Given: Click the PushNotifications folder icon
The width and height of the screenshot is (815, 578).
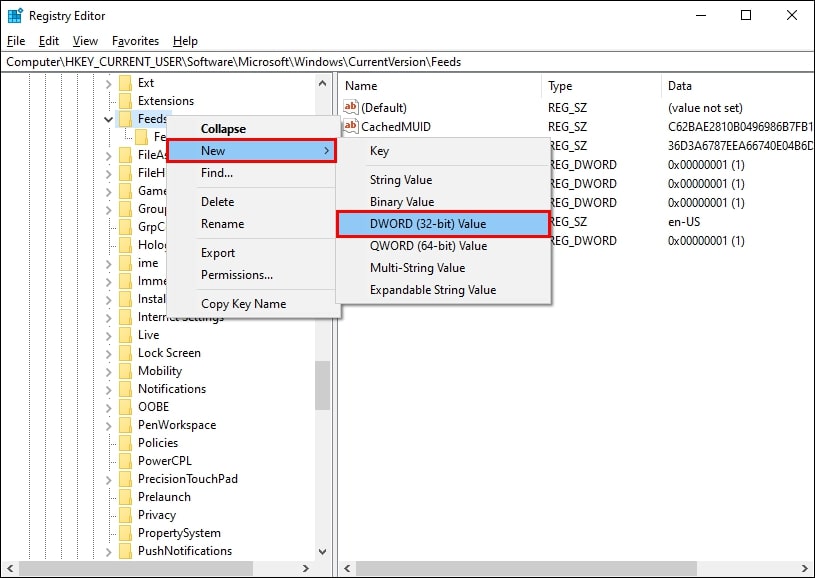Looking at the screenshot, I should [125, 551].
